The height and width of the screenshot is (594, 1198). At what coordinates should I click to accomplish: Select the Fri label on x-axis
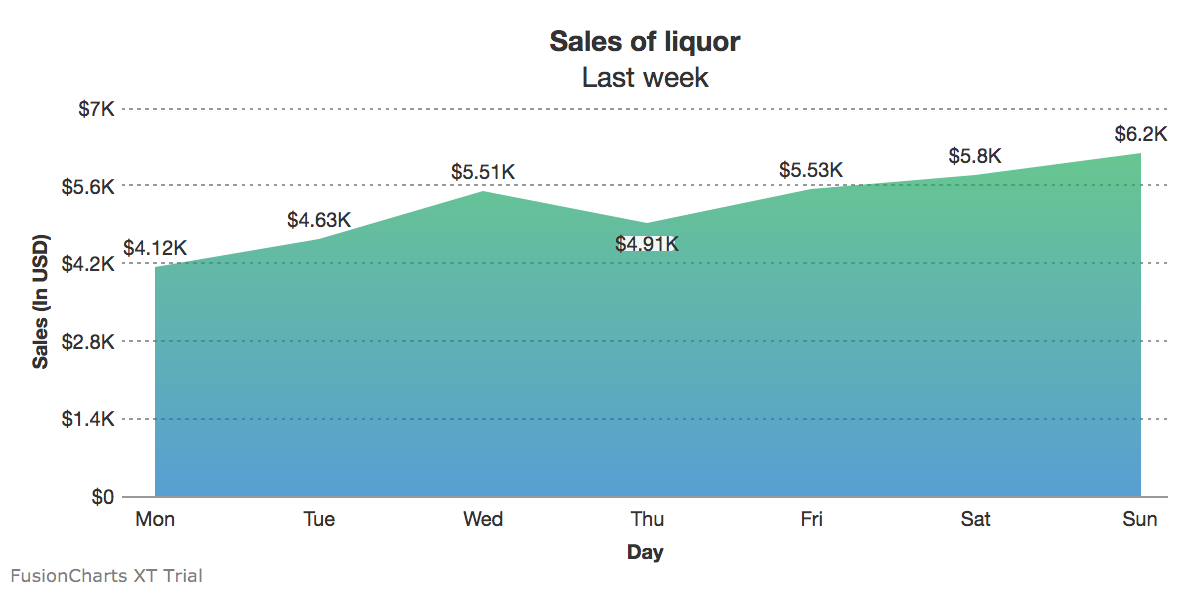pyautogui.click(x=811, y=519)
